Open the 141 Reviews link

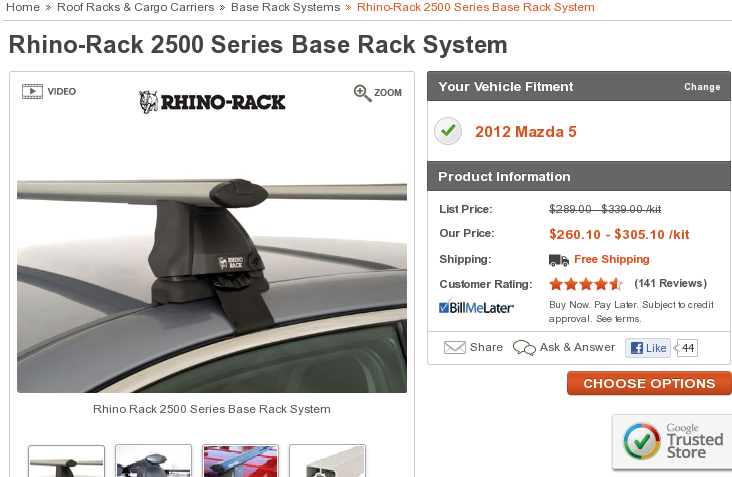[x=670, y=283]
